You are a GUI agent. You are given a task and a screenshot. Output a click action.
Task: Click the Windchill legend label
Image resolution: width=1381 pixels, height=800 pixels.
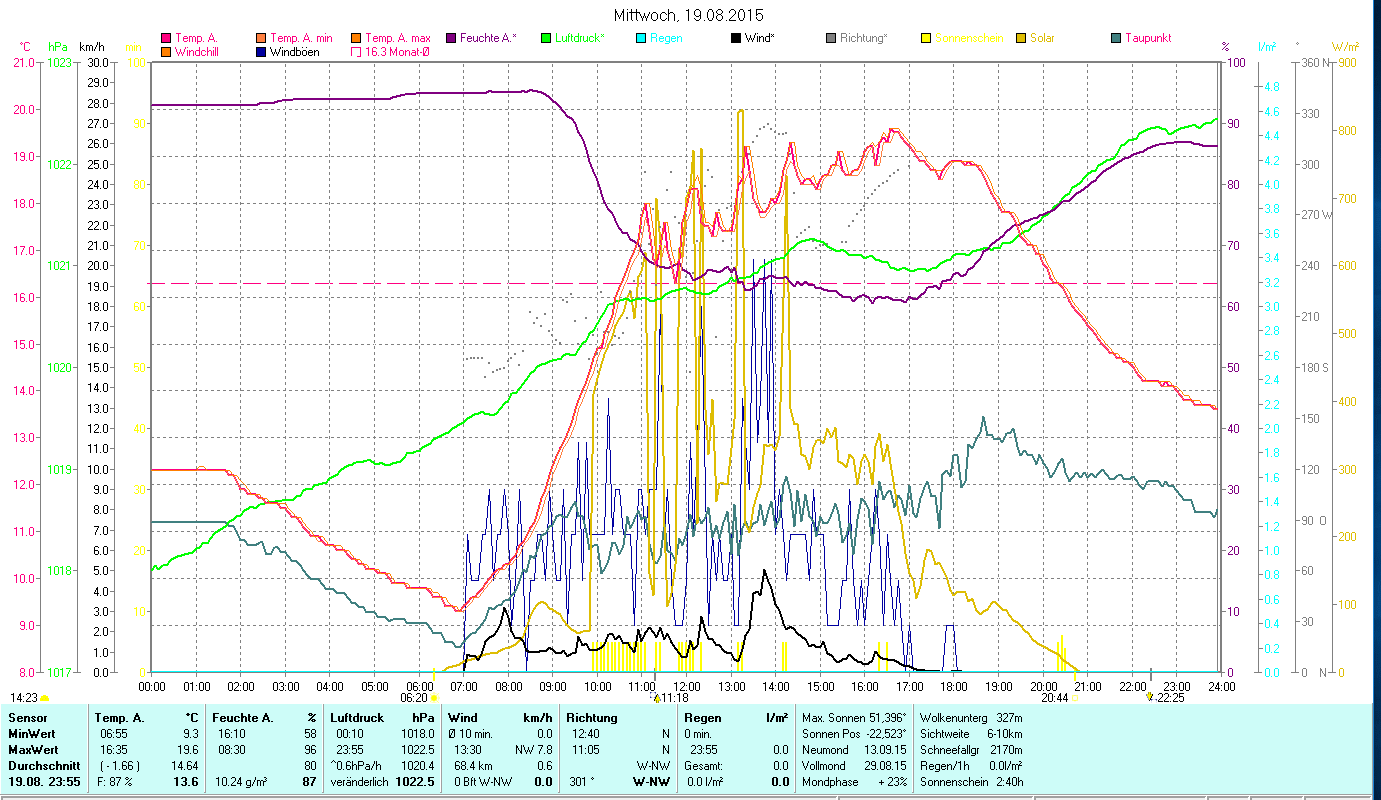tap(196, 52)
